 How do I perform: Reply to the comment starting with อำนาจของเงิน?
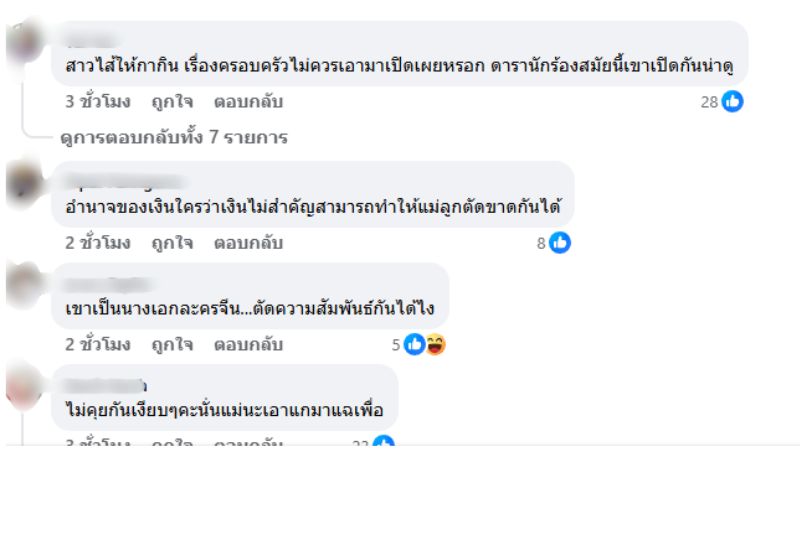pos(248,242)
